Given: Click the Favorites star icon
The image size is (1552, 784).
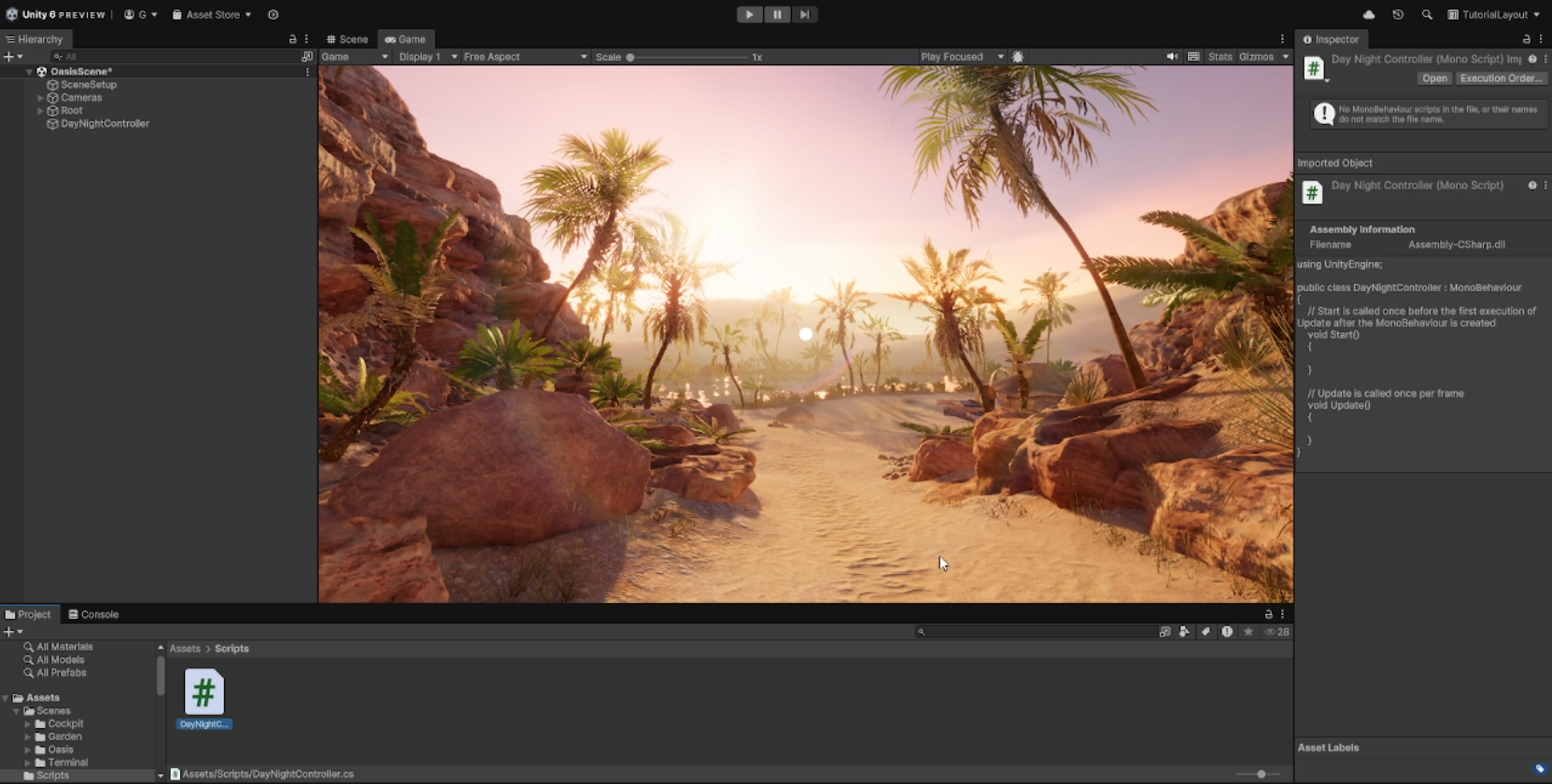Looking at the screenshot, I should (x=1249, y=632).
